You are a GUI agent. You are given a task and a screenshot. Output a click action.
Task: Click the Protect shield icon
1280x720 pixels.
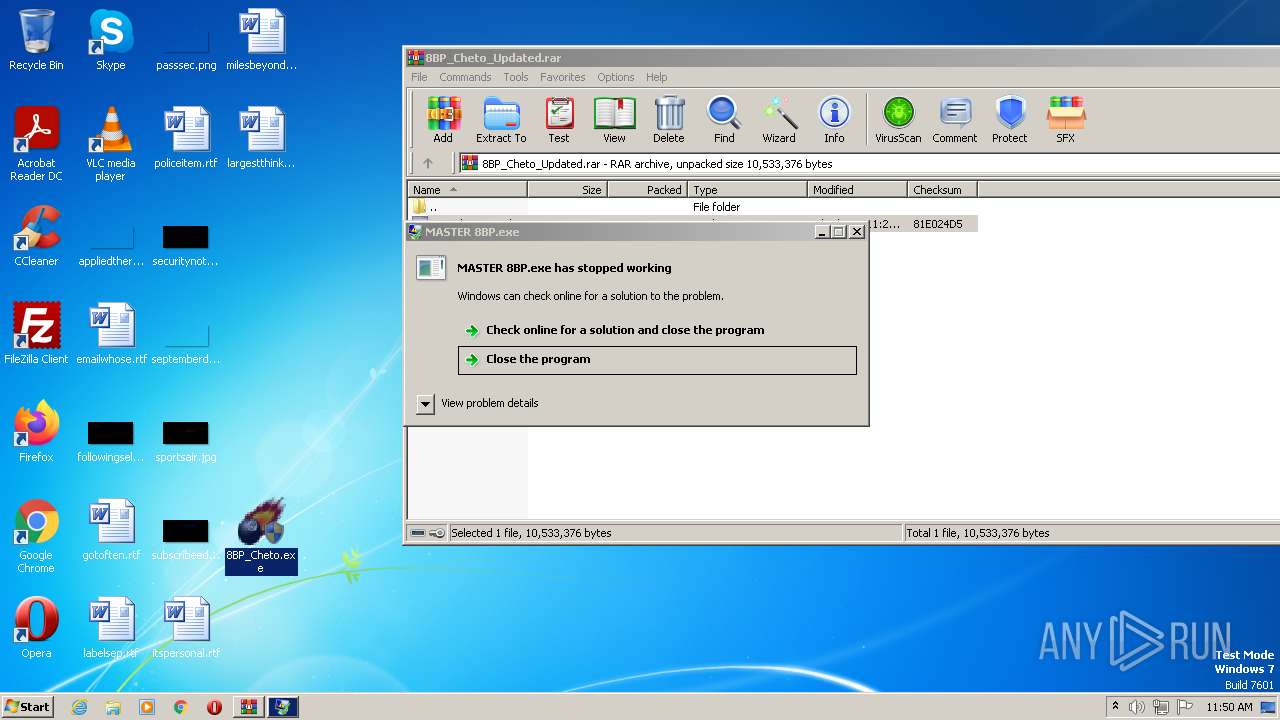pyautogui.click(x=1010, y=120)
